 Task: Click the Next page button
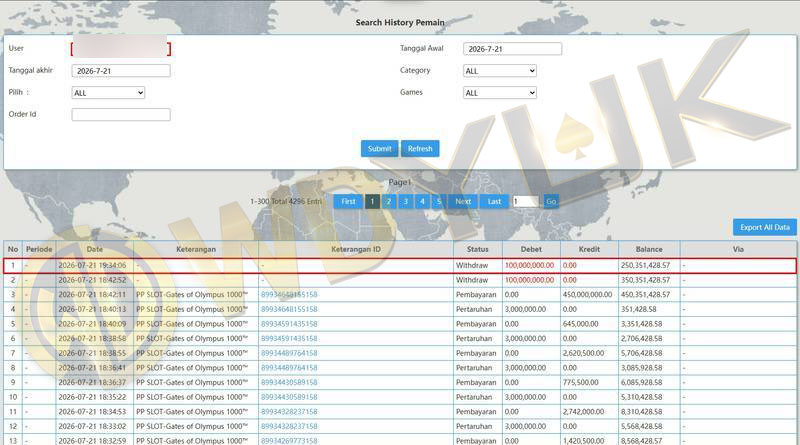(x=463, y=201)
